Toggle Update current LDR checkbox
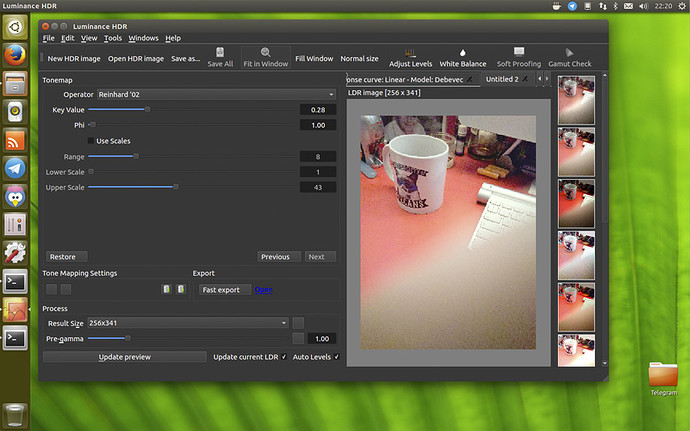Screen dimensions: 690x431 pos(284,357)
